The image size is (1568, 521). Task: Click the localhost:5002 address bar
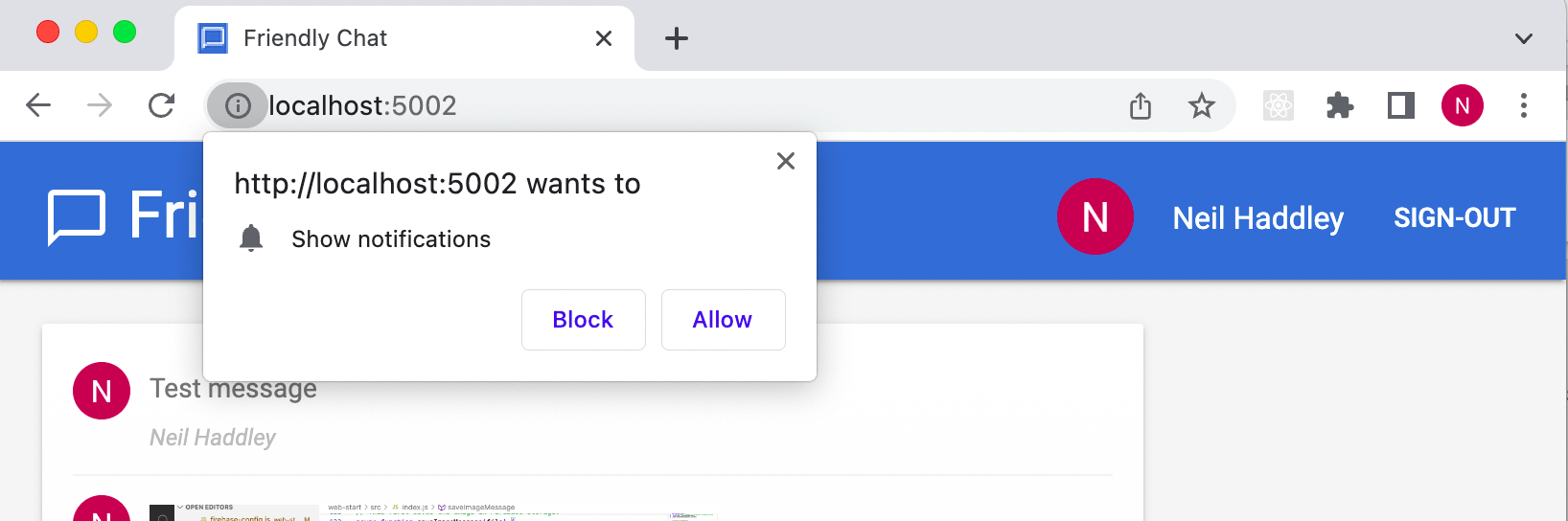pyautogui.click(x=671, y=105)
